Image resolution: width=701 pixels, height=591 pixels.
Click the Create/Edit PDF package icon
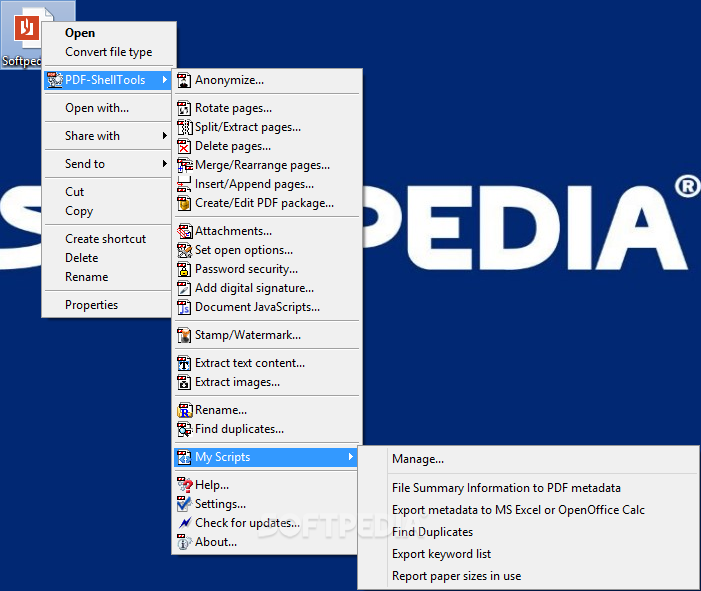pyautogui.click(x=184, y=203)
